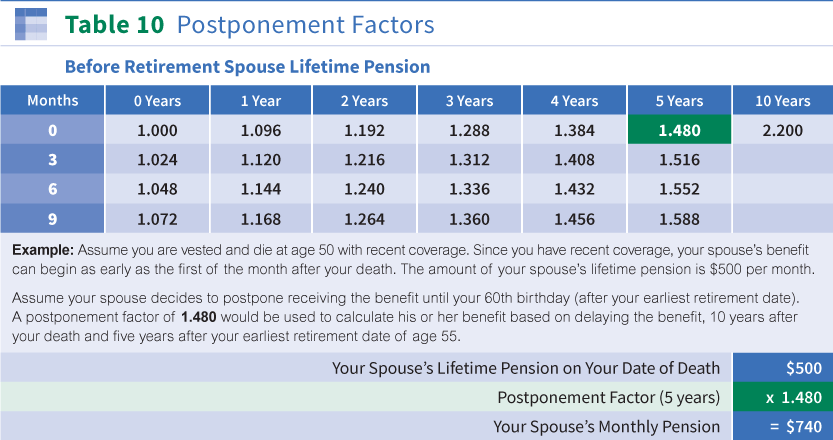The width and height of the screenshot is (833, 440).
Task: Click the 10 Years column header
Action: 782,101
